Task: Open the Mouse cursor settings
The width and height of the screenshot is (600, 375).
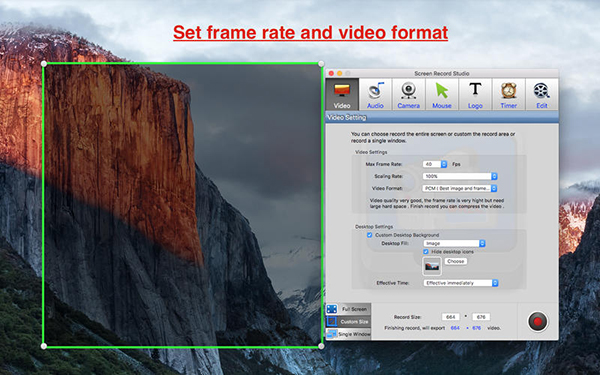Action: tap(442, 95)
